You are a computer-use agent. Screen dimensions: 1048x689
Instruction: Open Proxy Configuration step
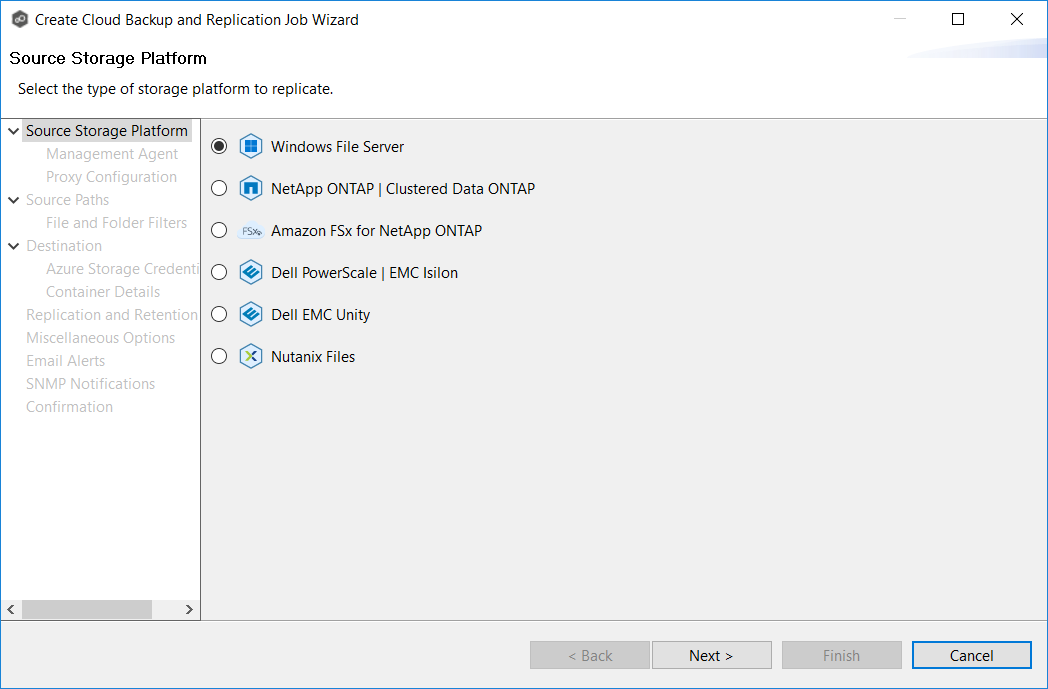111,177
